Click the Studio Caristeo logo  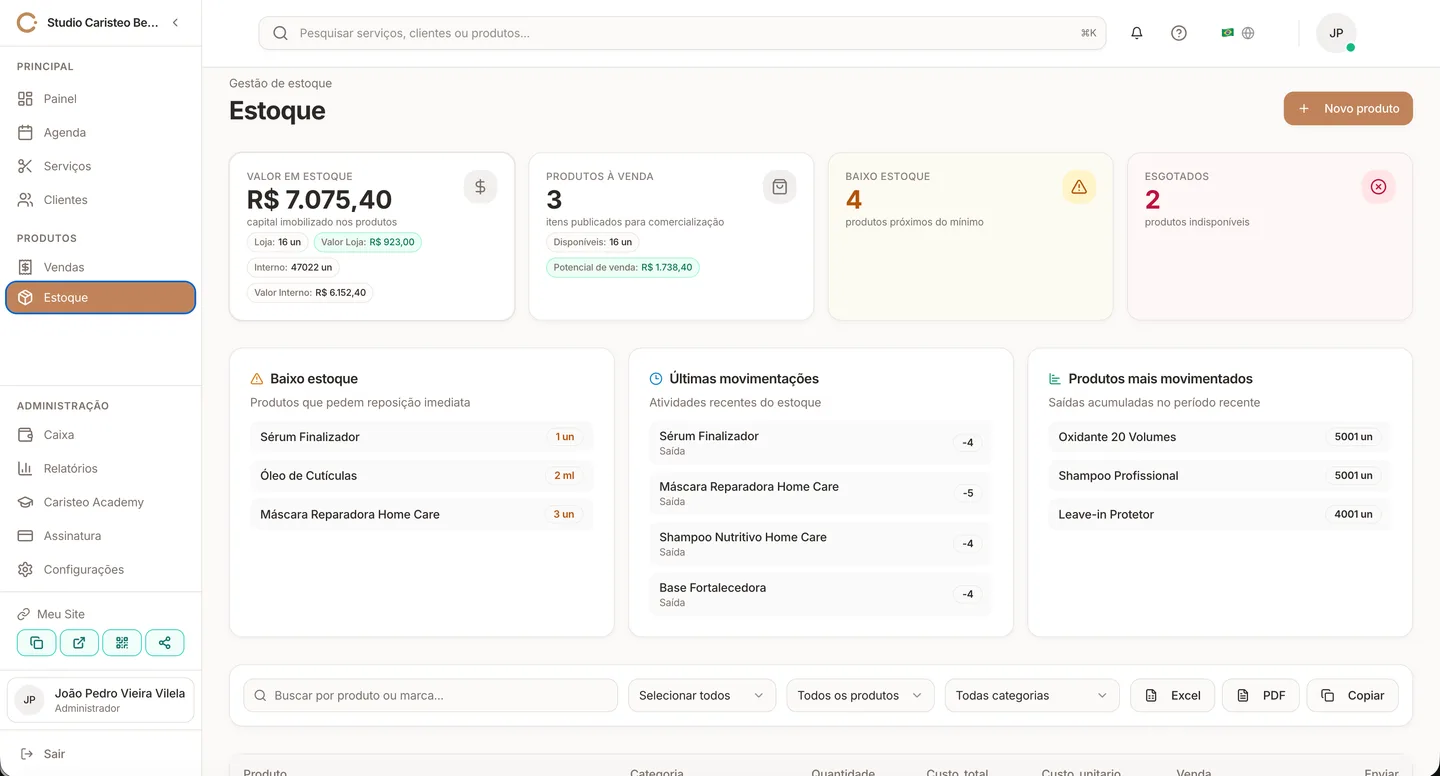[27, 22]
